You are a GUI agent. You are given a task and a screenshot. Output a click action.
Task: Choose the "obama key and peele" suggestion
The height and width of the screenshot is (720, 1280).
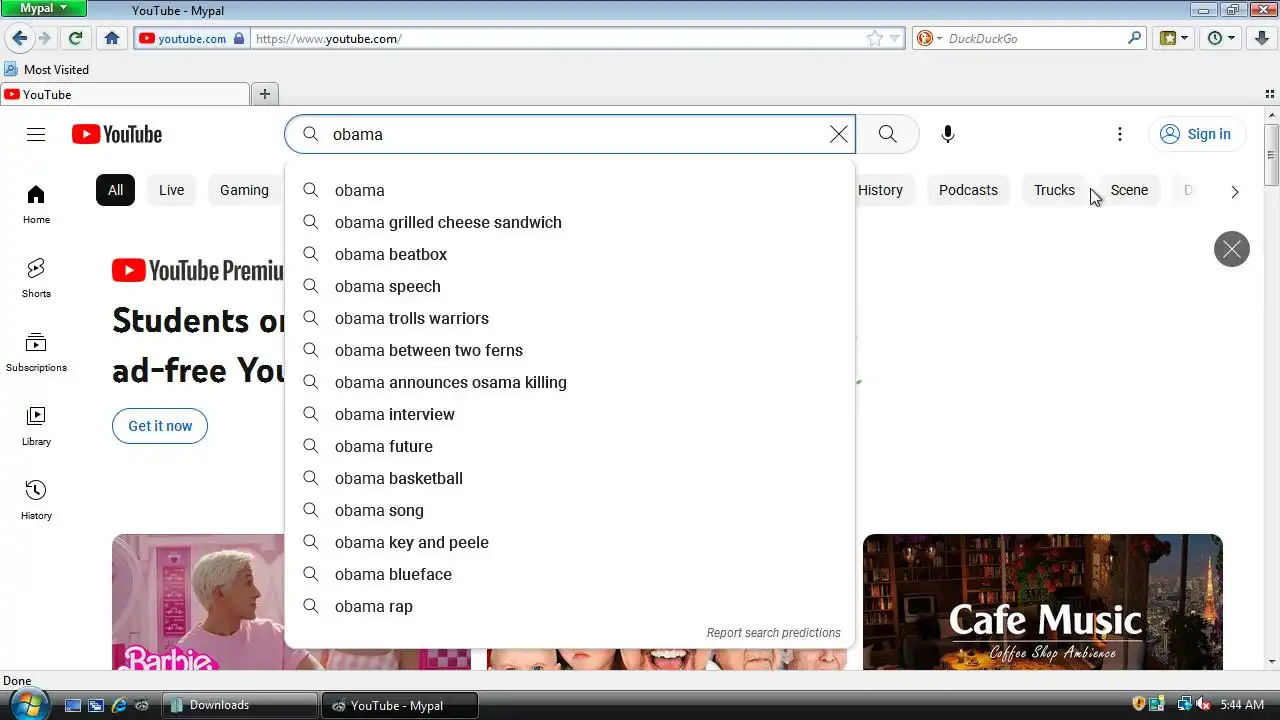570,542
